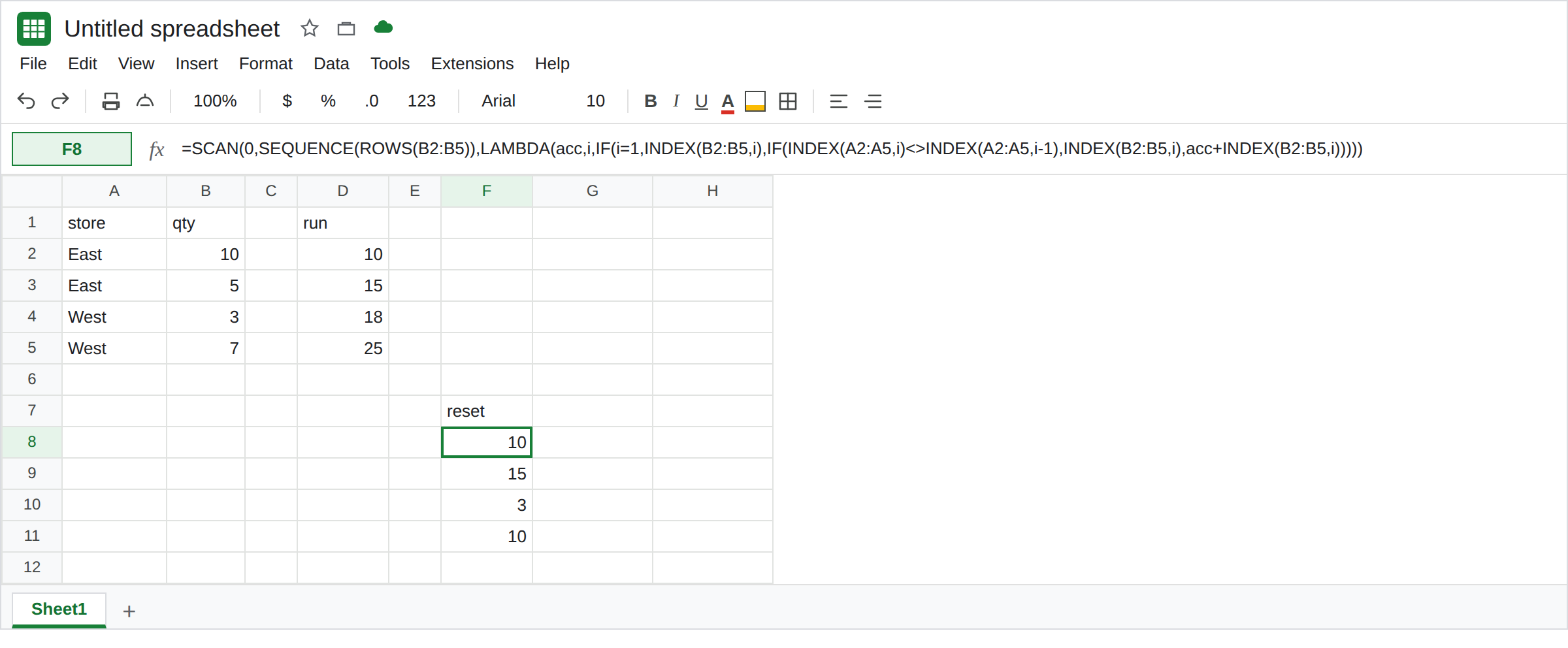
Task: Select row 12 header
Action: click(32, 567)
